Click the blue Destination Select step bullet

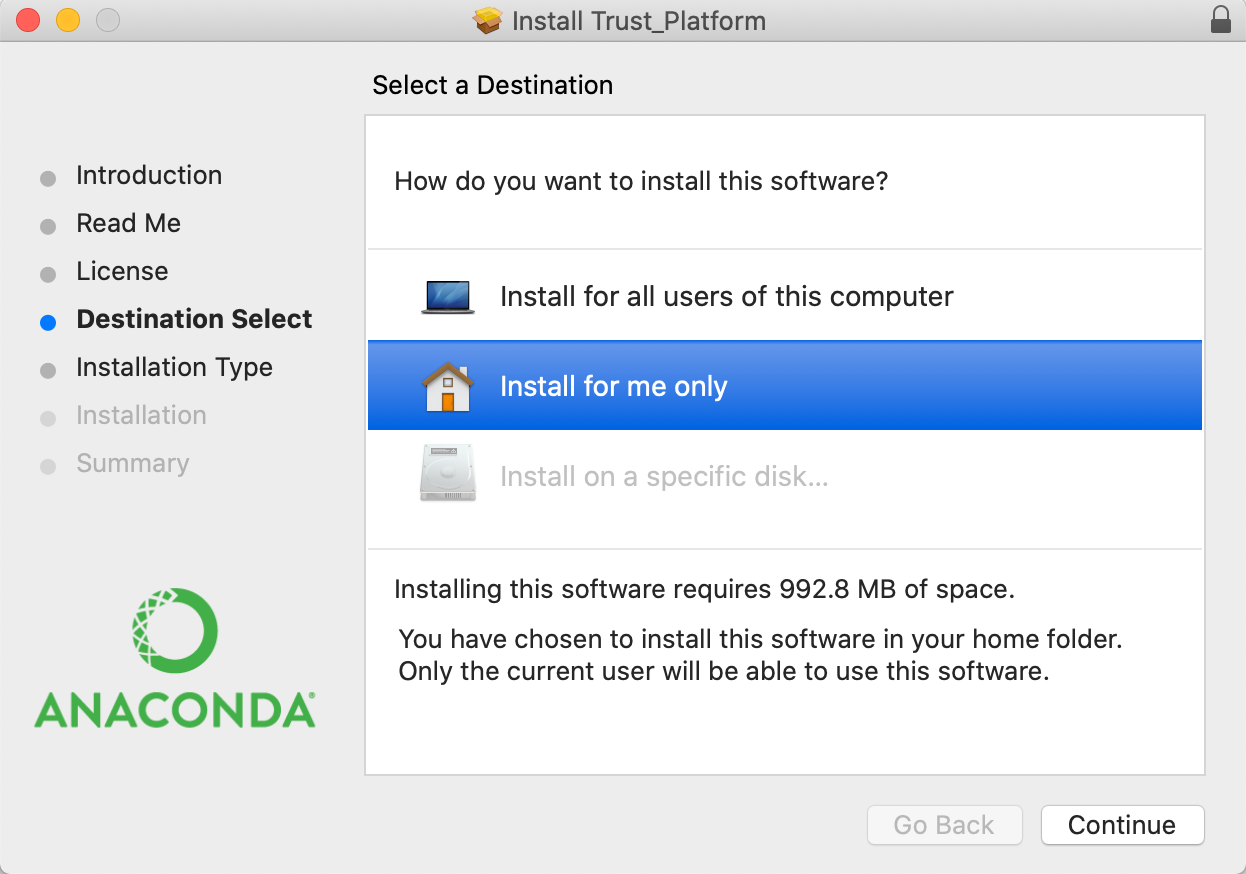click(x=48, y=322)
